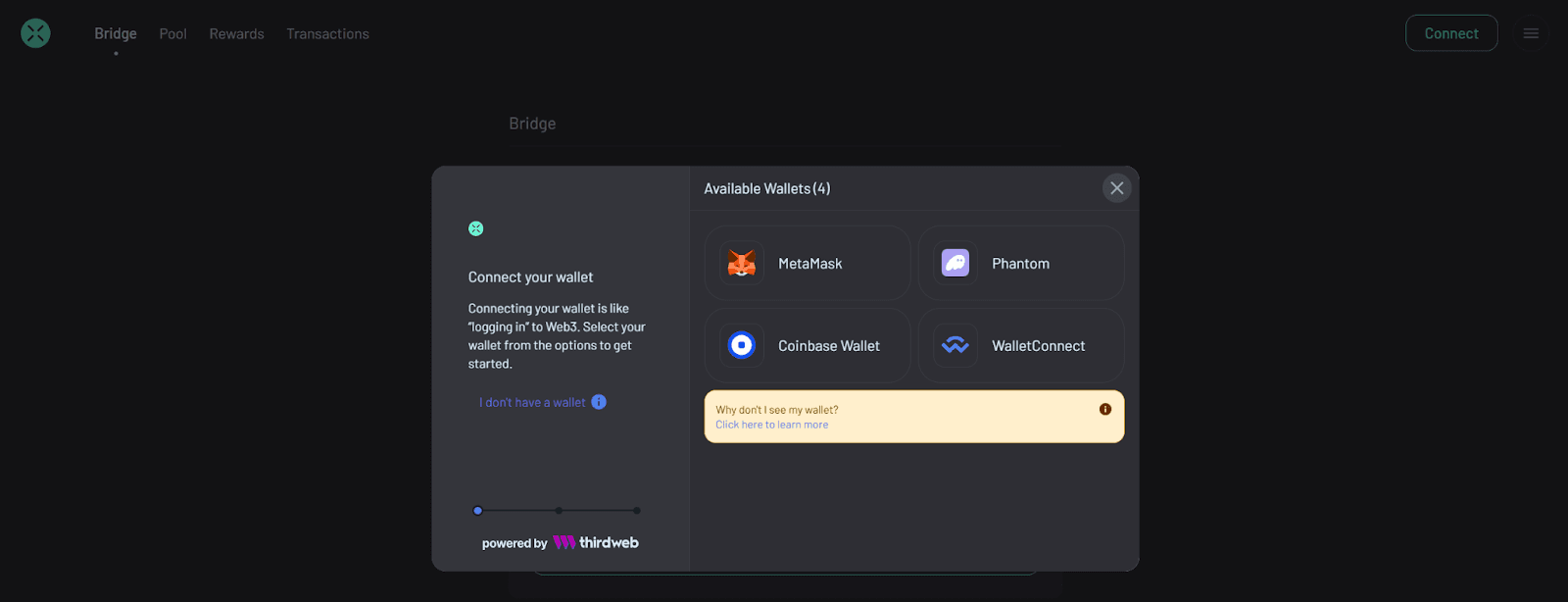Close the wallet connection dialog
This screenshot has height=602, width=1568.
pos(1116,188)
